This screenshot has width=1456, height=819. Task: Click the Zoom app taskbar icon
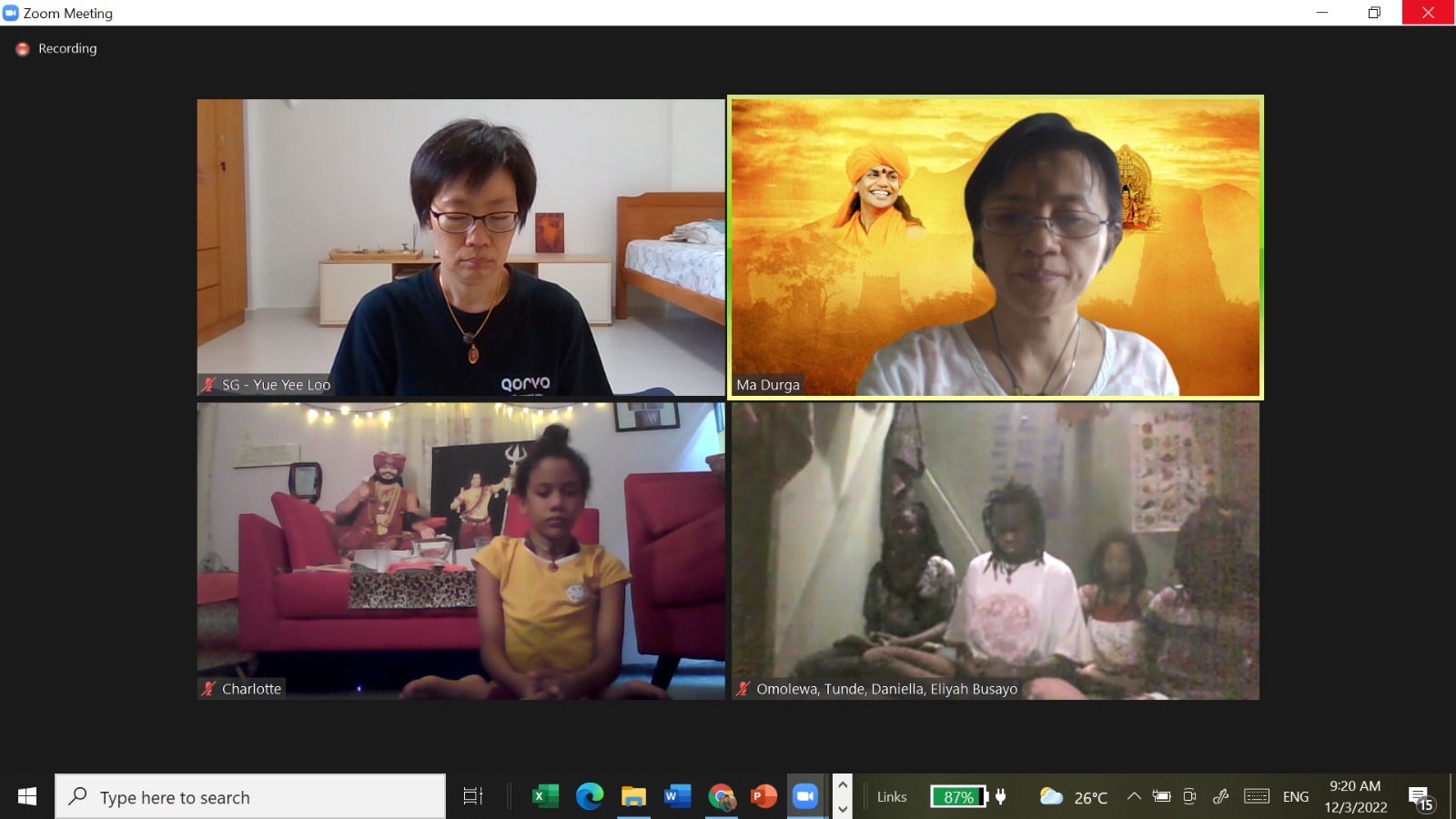coord(805,796)
